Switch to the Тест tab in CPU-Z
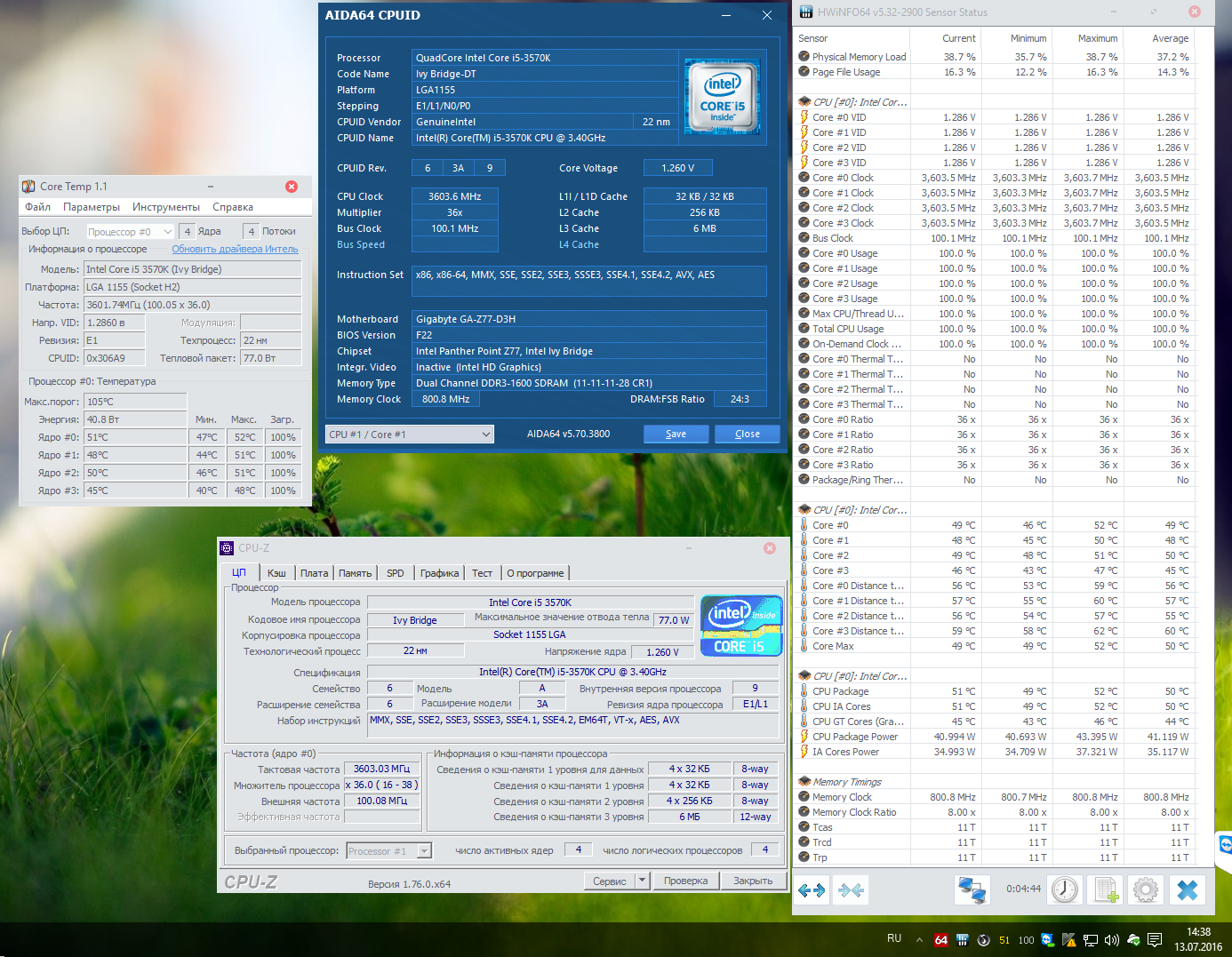Screen dimensions: 1232x957 click(482, 573)
